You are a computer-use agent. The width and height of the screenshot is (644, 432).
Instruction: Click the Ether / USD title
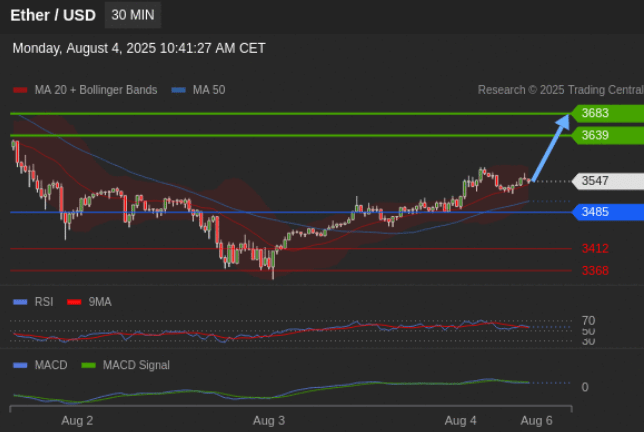click(53, 15)
